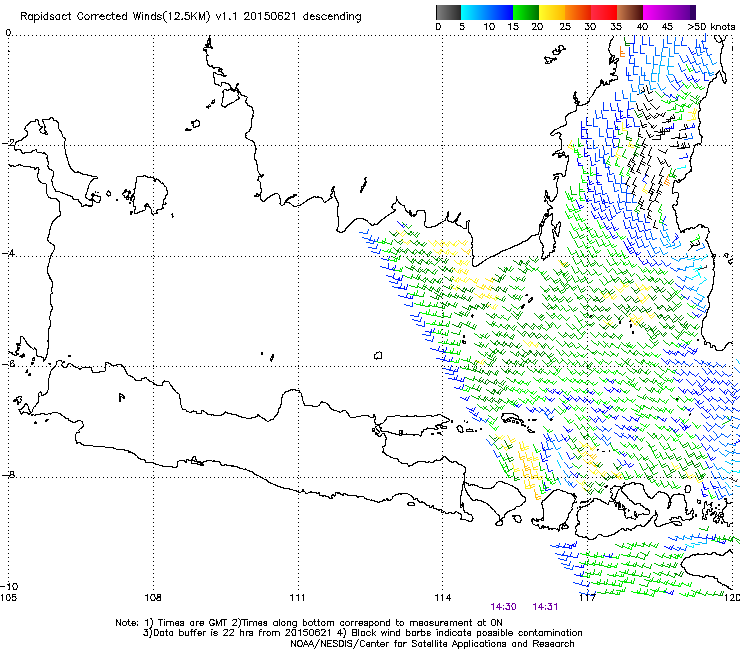Click the '-10' latitude axis label
740x650 pixels.
coord(9,586)
